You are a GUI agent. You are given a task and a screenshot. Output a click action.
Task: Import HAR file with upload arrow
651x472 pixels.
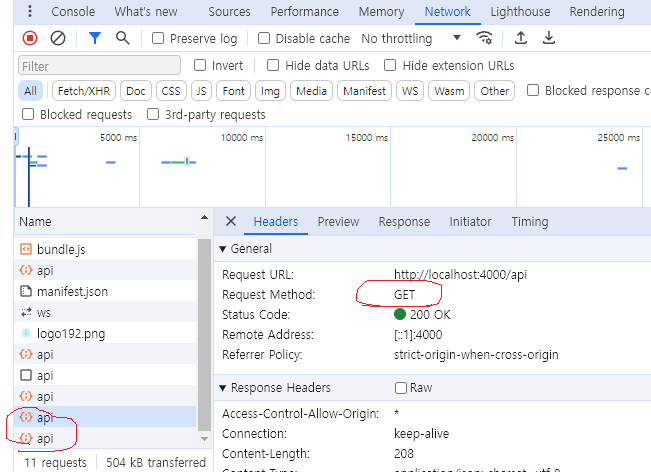point(521,38)
